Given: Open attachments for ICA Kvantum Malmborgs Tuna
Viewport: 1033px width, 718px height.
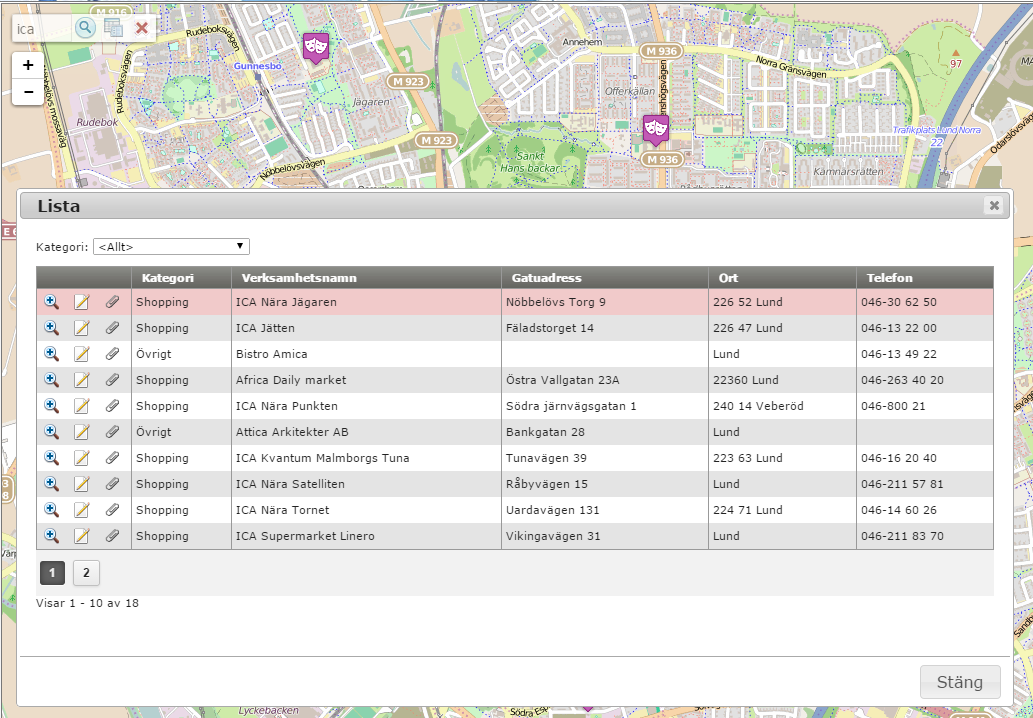Looking at the screenshot, I should (113, 458).
